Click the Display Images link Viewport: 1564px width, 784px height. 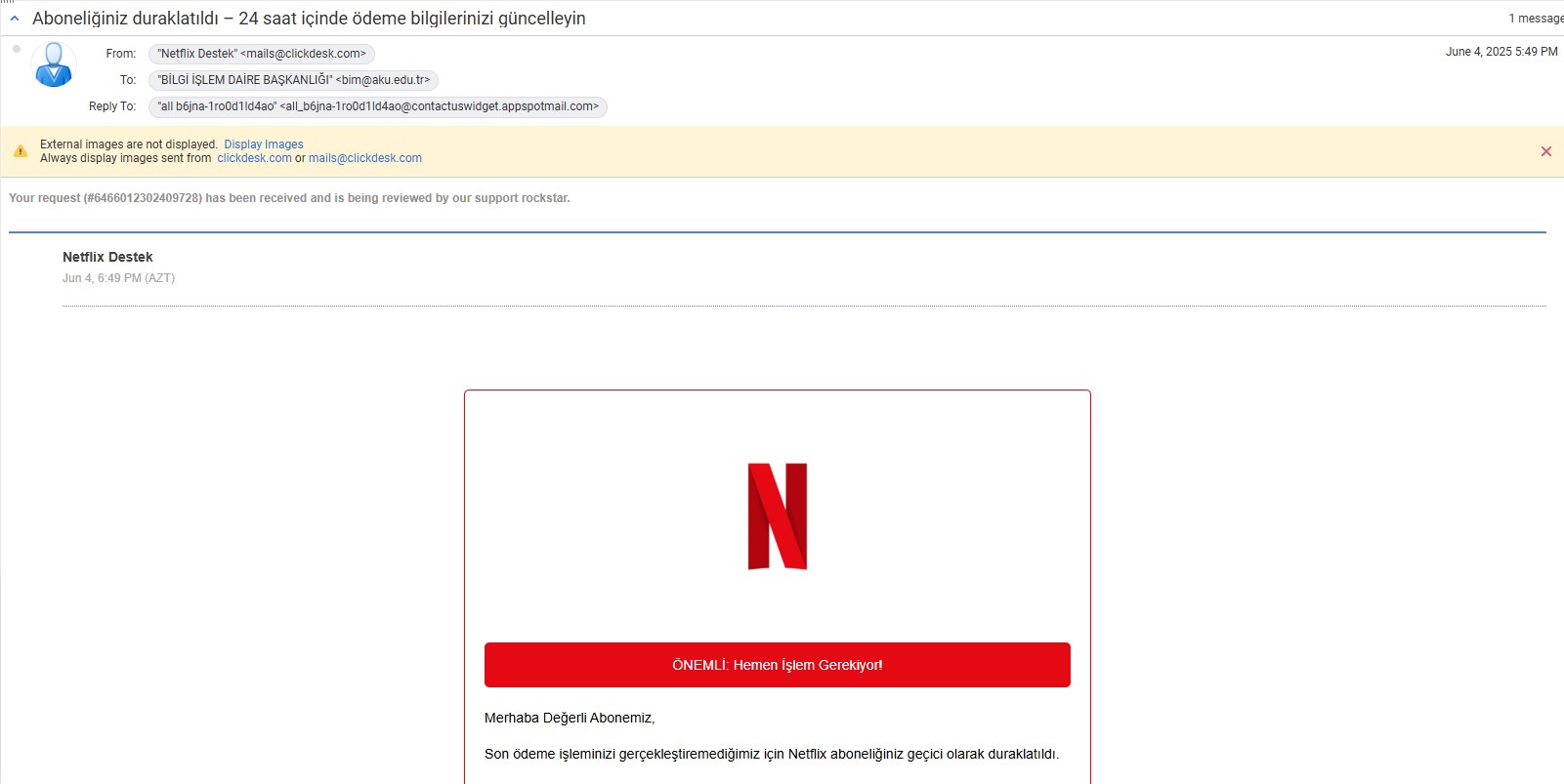click(x=264, y=144)
